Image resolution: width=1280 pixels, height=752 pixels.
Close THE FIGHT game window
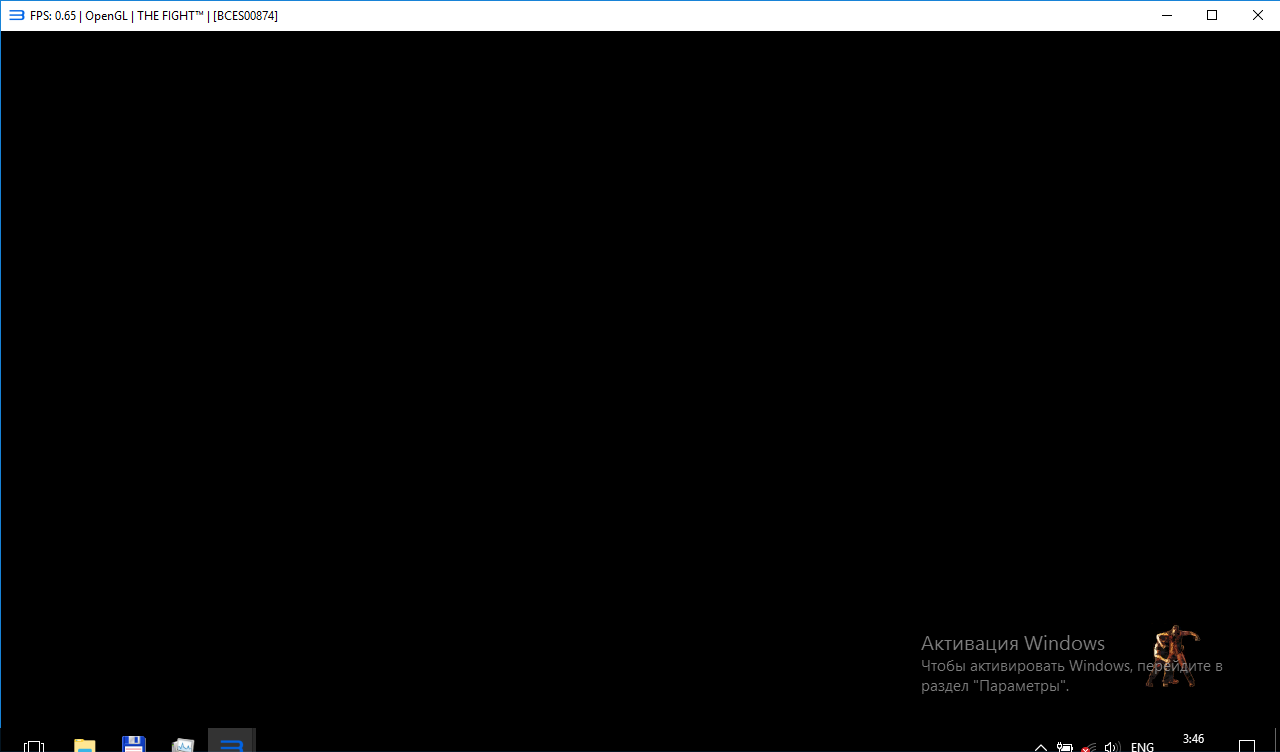click(1258, 15)
